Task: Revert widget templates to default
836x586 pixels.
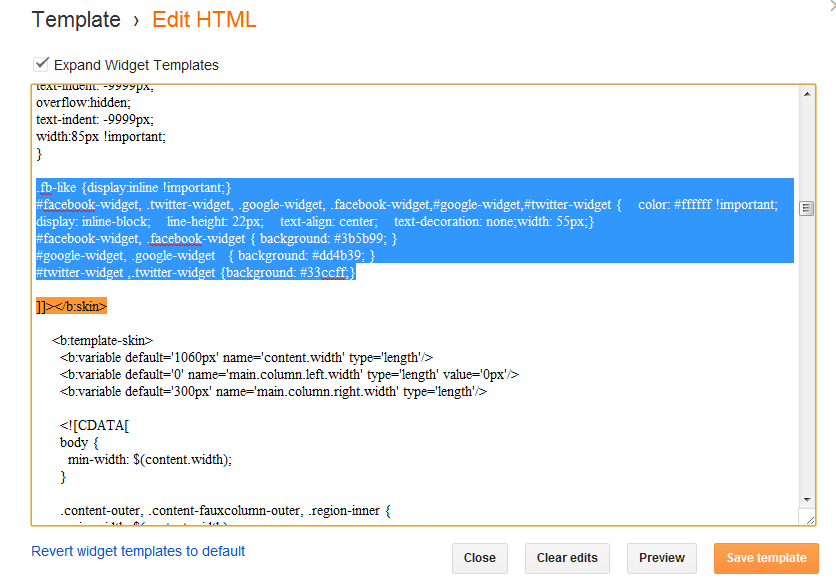Action: [x=138, y=551]
